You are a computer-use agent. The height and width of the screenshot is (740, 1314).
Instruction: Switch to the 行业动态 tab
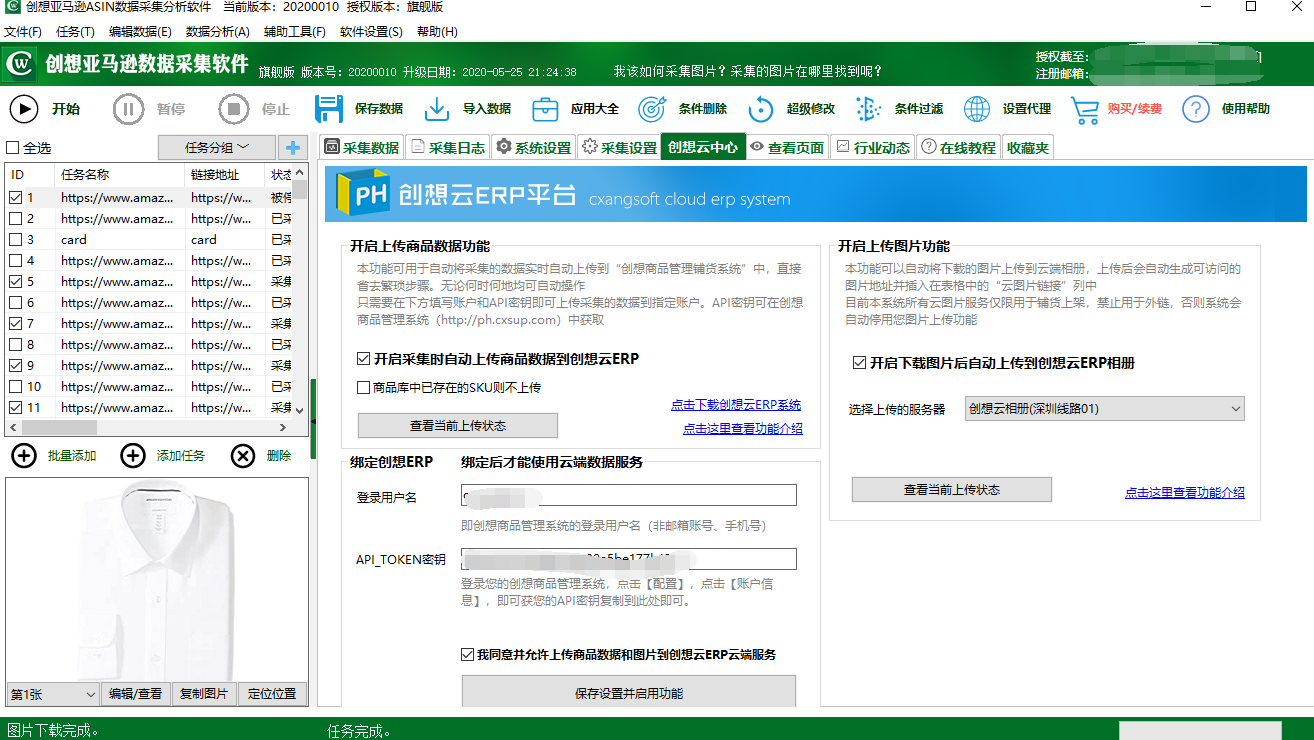click(x=874, y=148)
